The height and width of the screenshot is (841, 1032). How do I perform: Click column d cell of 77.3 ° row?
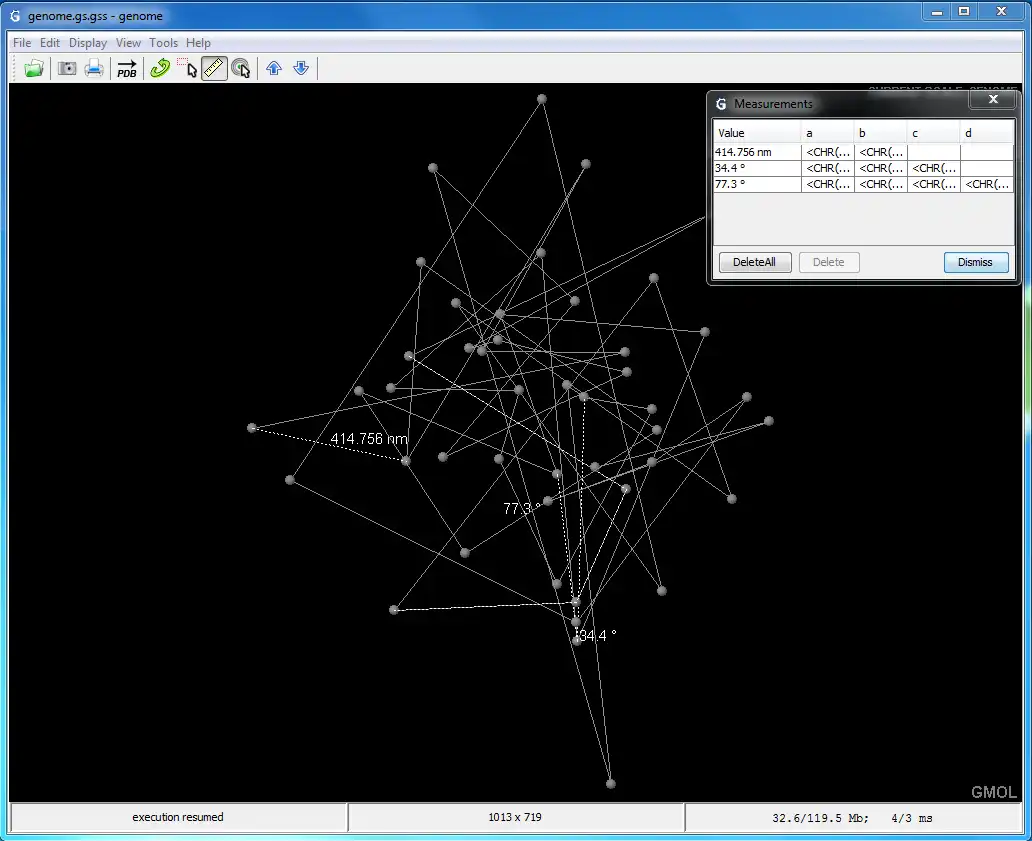(x=987, y=184)
